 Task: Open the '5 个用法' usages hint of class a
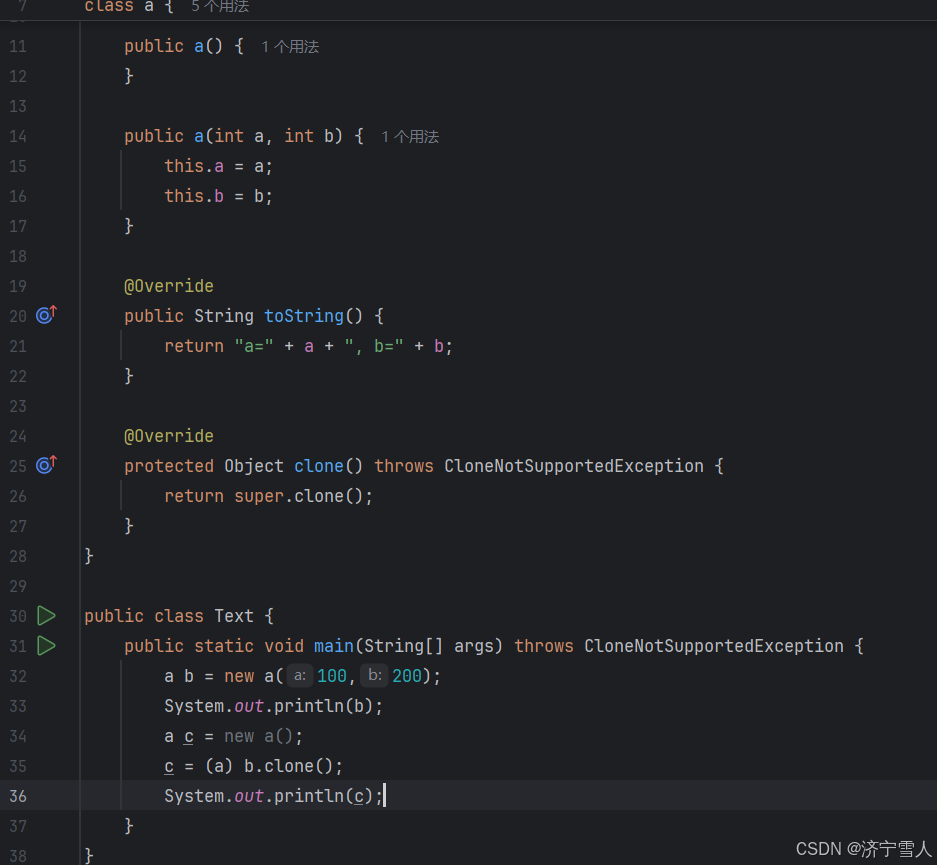(220, 7)
